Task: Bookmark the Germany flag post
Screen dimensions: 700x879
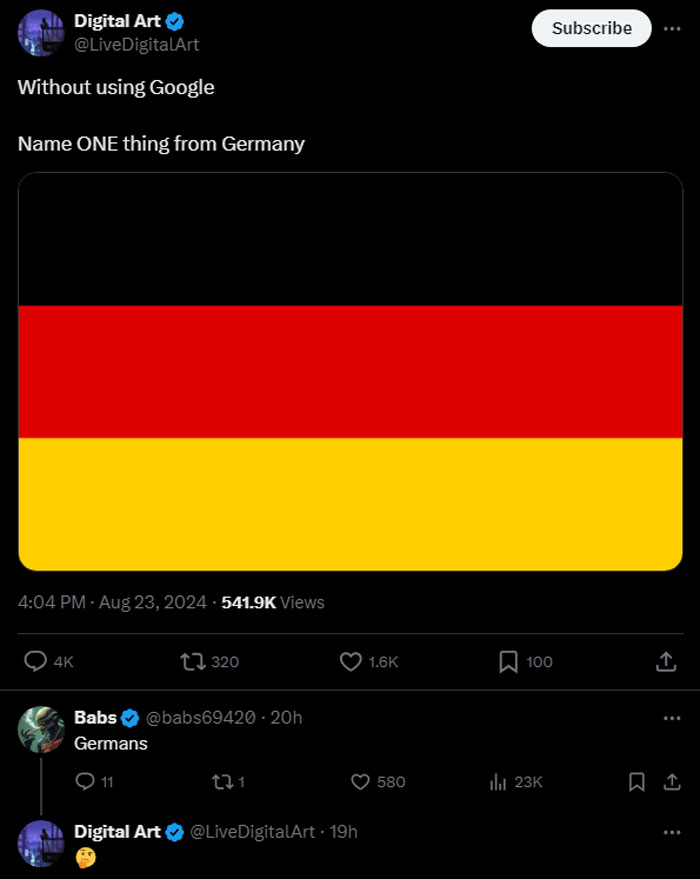Action: (x=507, y=662)
